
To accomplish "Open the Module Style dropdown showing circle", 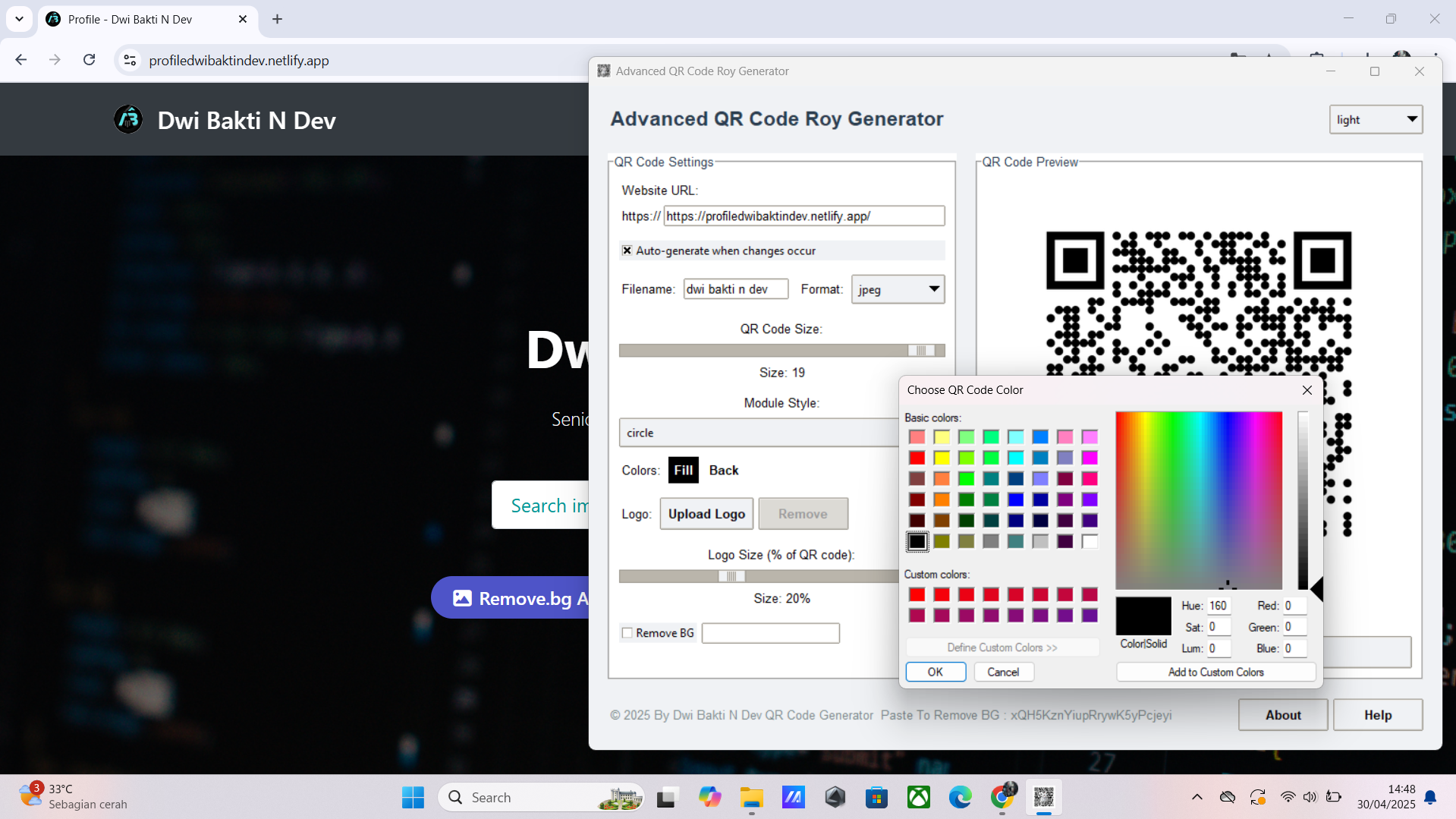I will coord(759,433).
